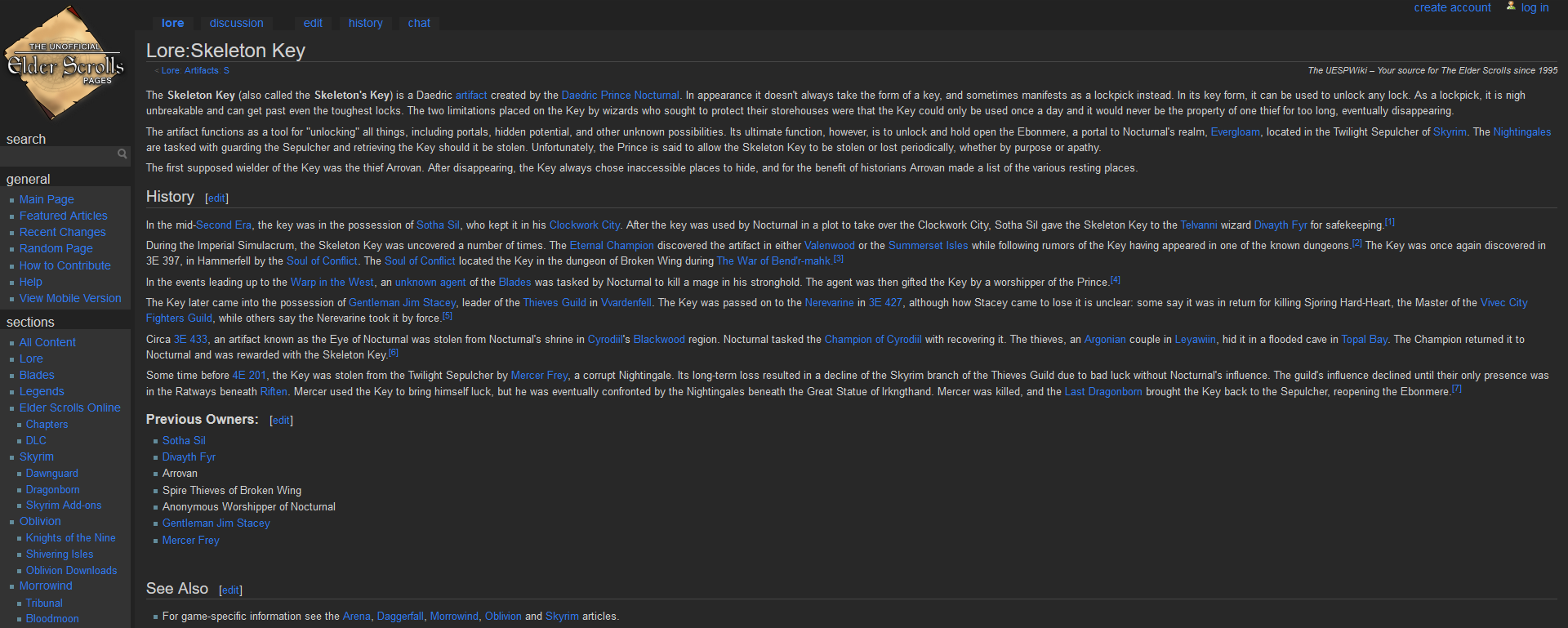Go to the chat tab
Image resolution: width=1568 pixels, height=628 pixels.
[419, 23]
